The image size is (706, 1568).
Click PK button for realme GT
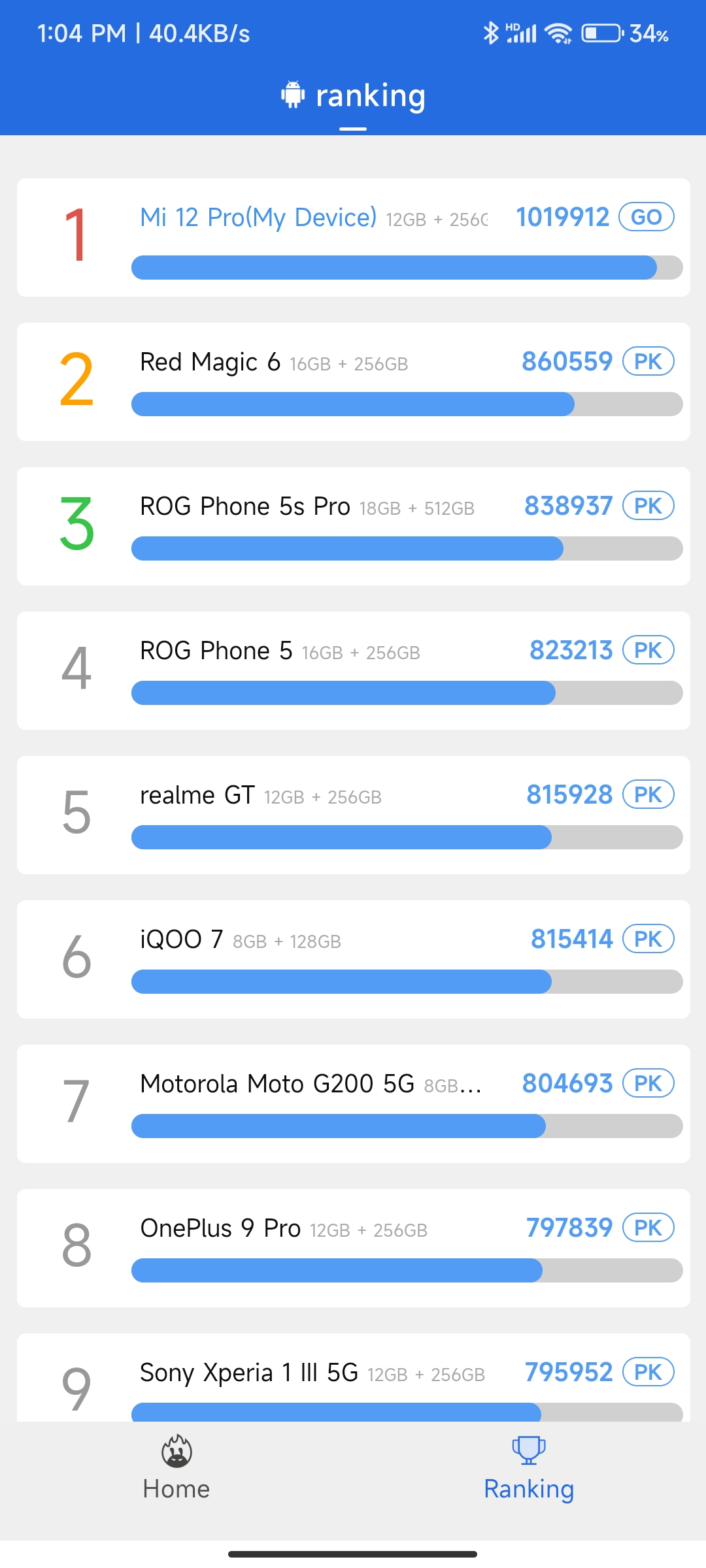[648, 794]
